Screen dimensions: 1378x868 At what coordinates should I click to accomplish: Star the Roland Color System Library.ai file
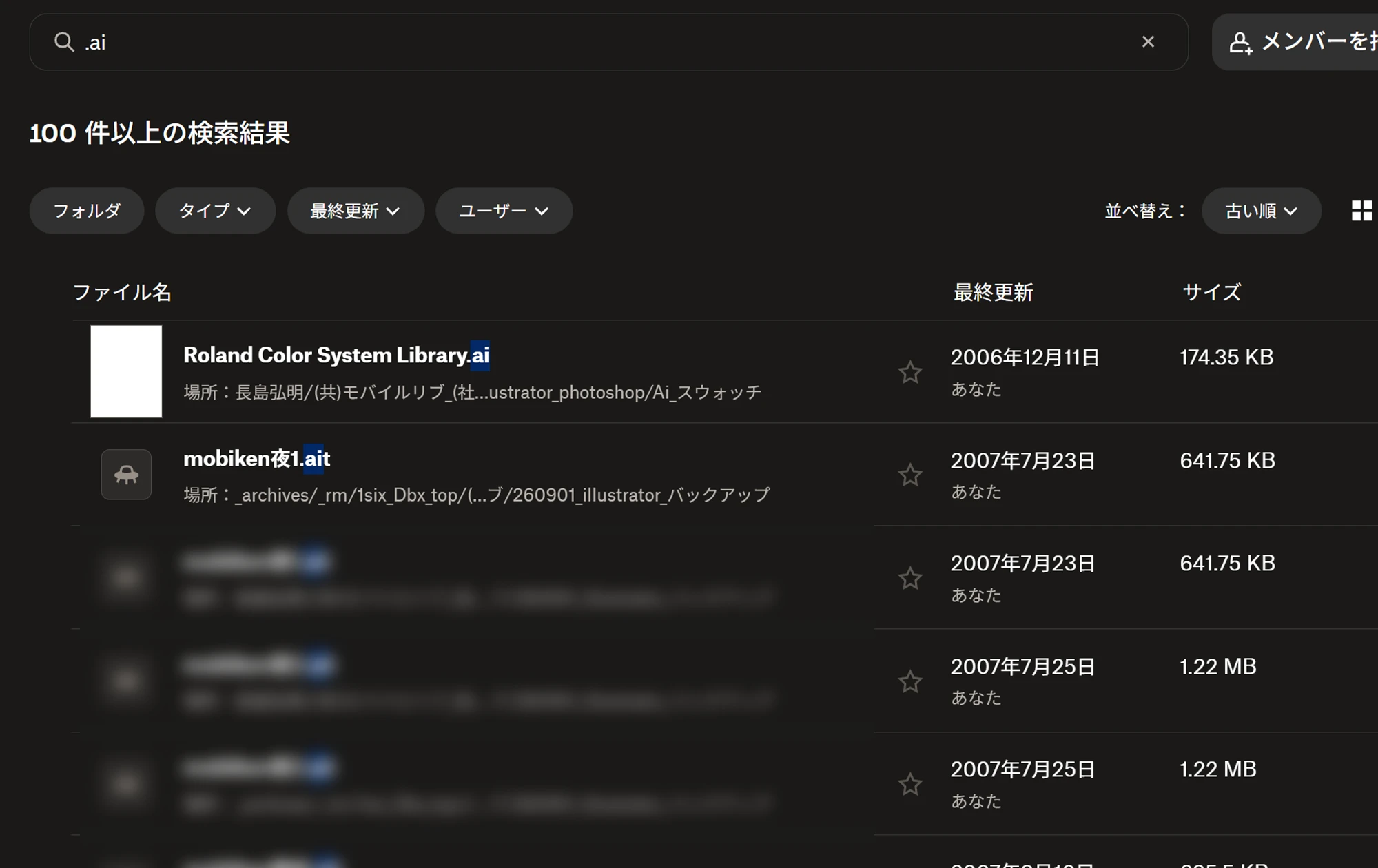[909, 372]
